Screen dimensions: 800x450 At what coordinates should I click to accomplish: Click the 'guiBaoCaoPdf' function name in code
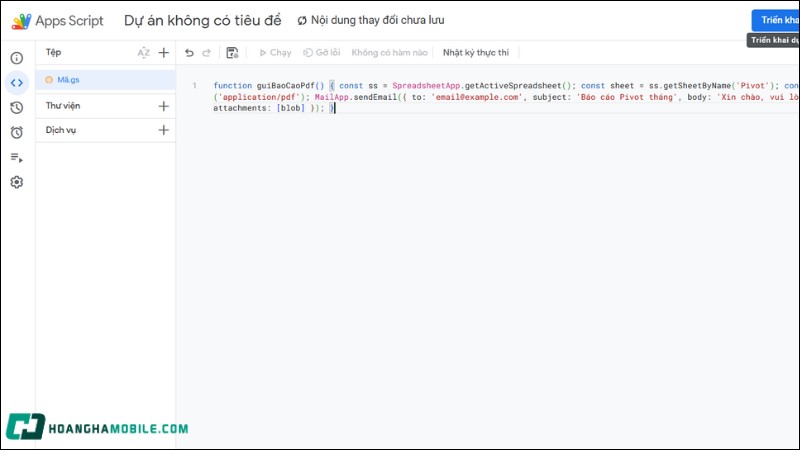pyautogui.click(x=286, y=86)
